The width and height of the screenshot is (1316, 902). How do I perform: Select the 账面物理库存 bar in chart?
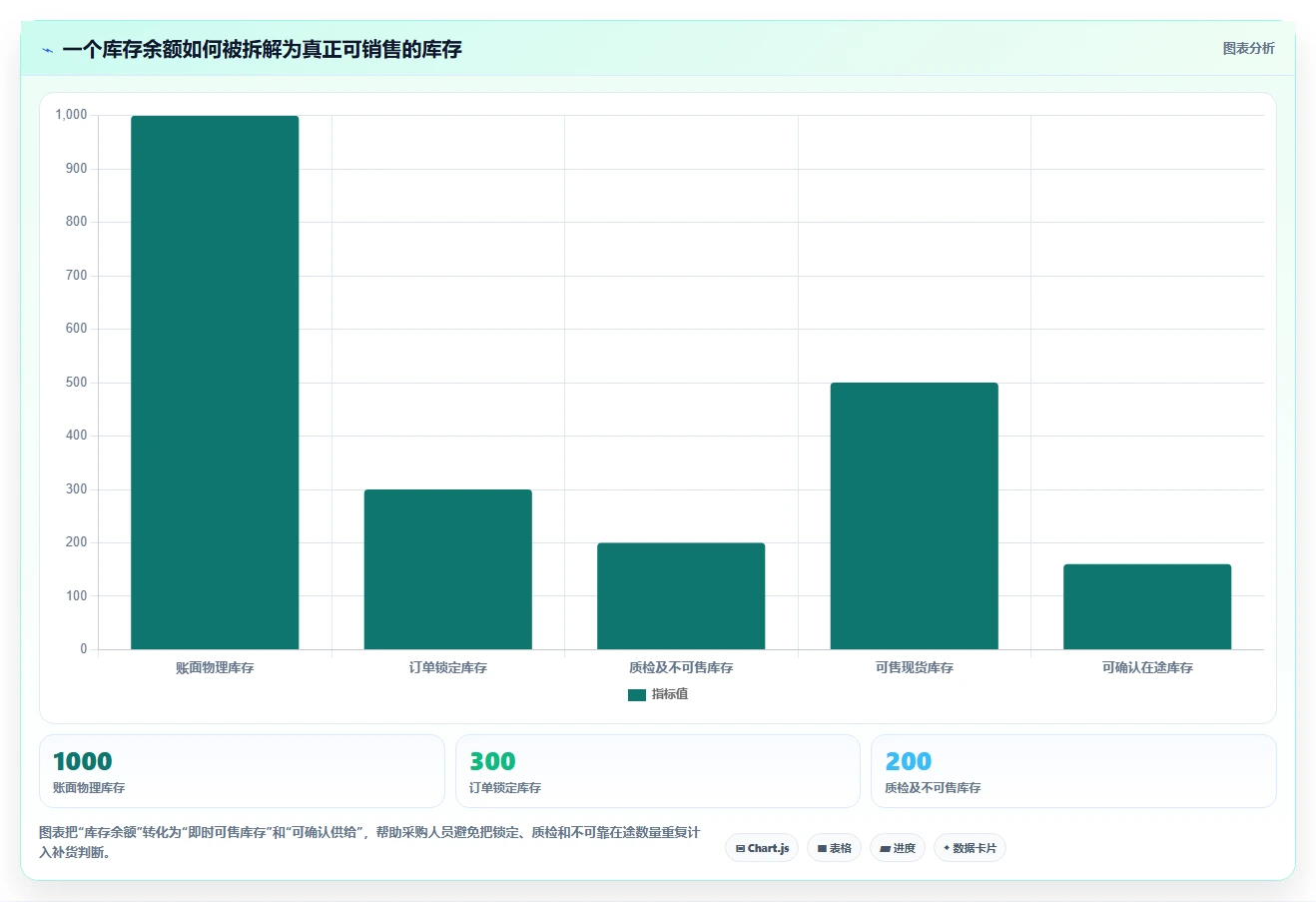coord(215,383)
